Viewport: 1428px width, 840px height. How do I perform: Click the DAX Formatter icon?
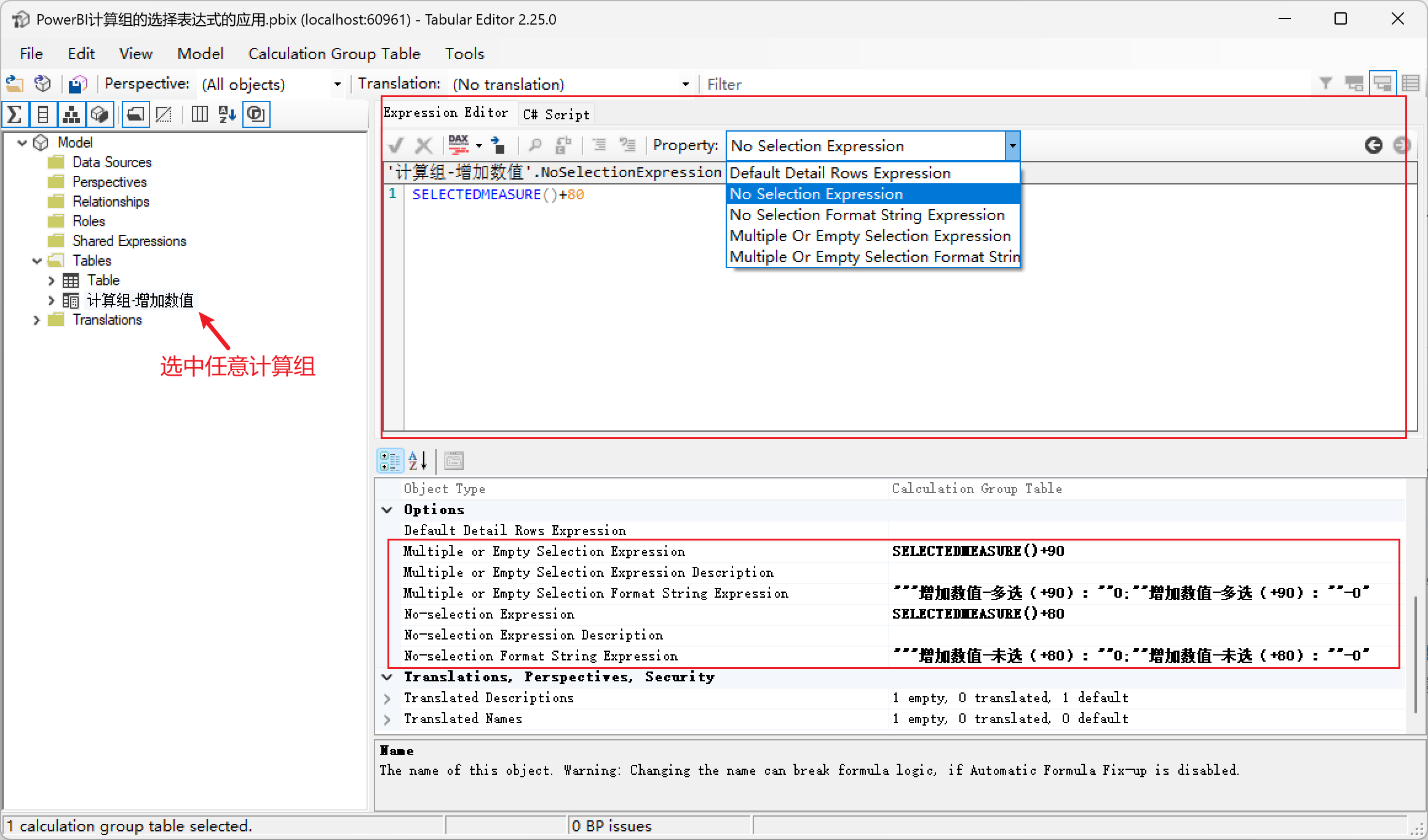(x=459, y=145)
